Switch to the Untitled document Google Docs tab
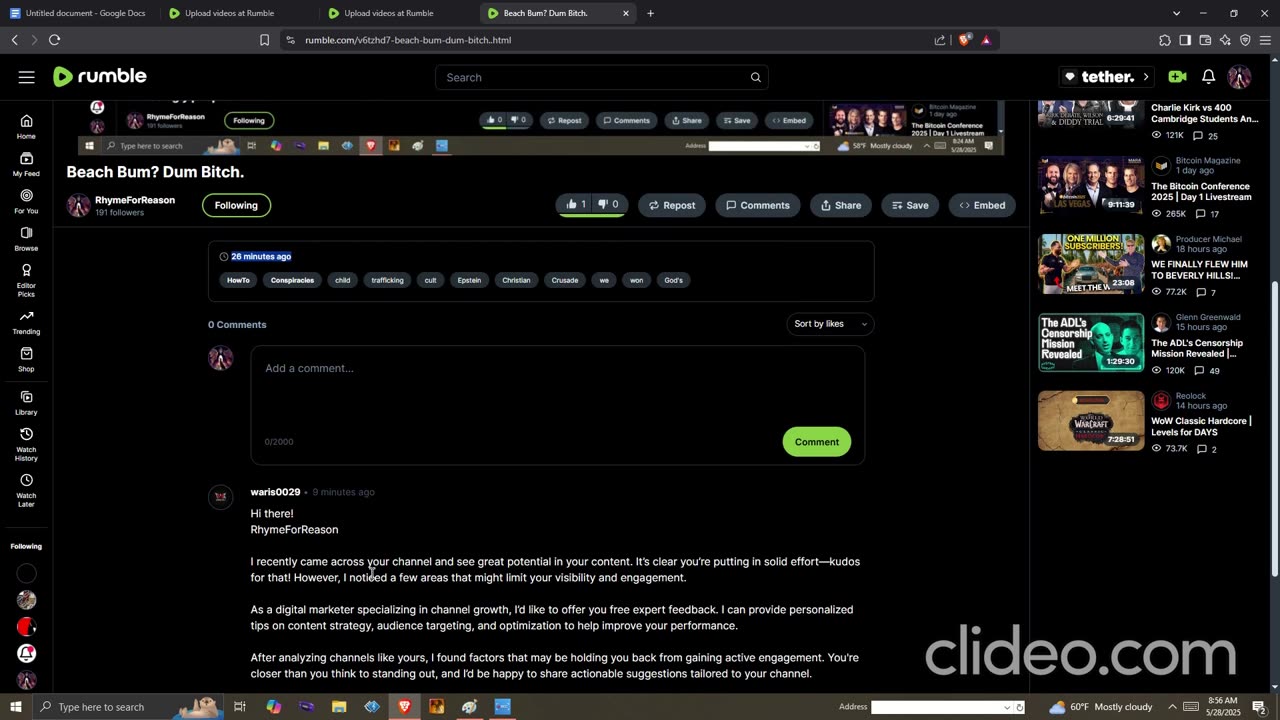 78,13
